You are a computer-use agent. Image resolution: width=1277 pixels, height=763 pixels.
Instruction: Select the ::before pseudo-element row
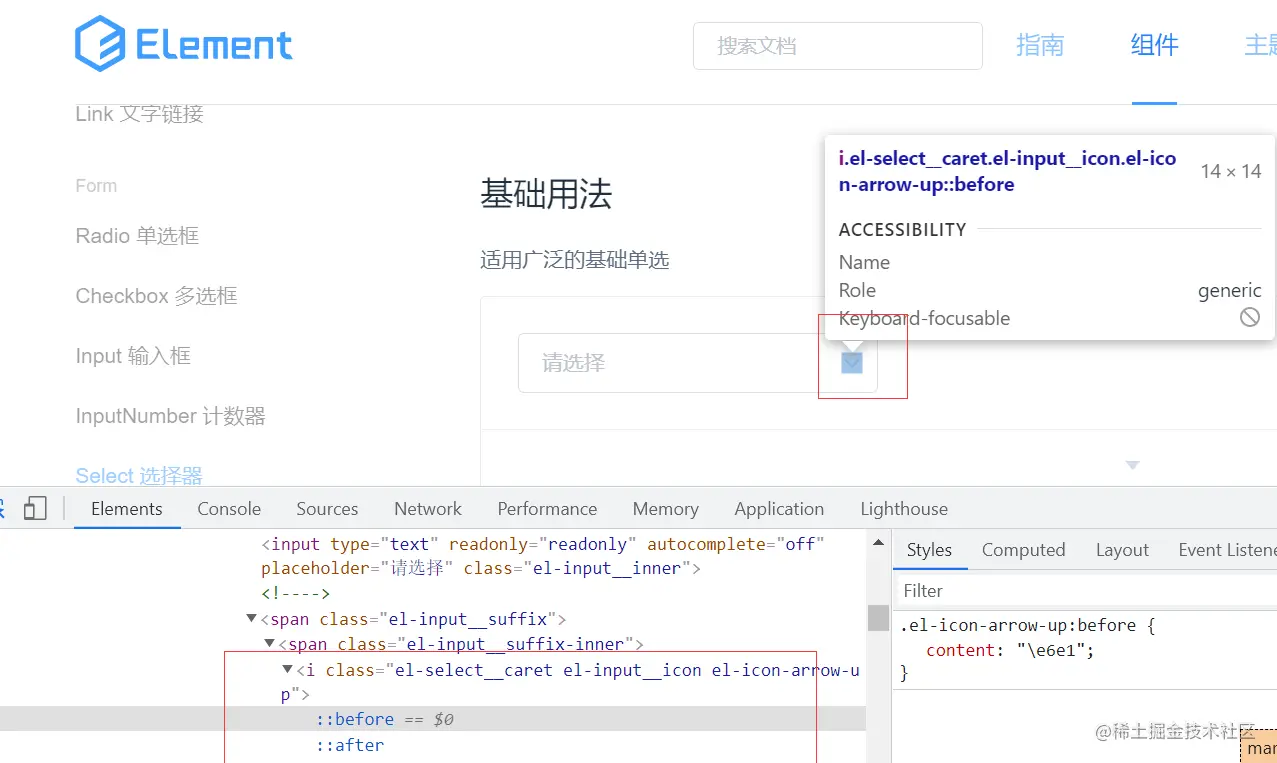(432, 719)
